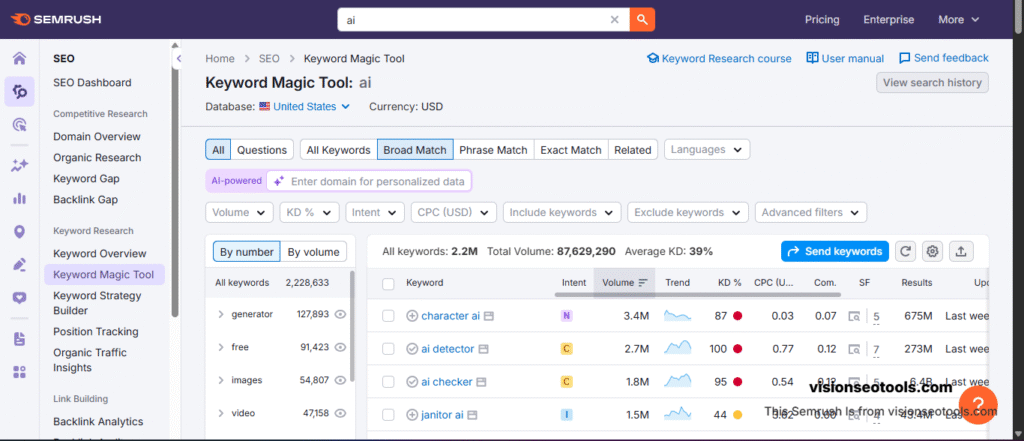Open the Reports document icon in rail
The image size is (1024, 441).
pos(20,339)
